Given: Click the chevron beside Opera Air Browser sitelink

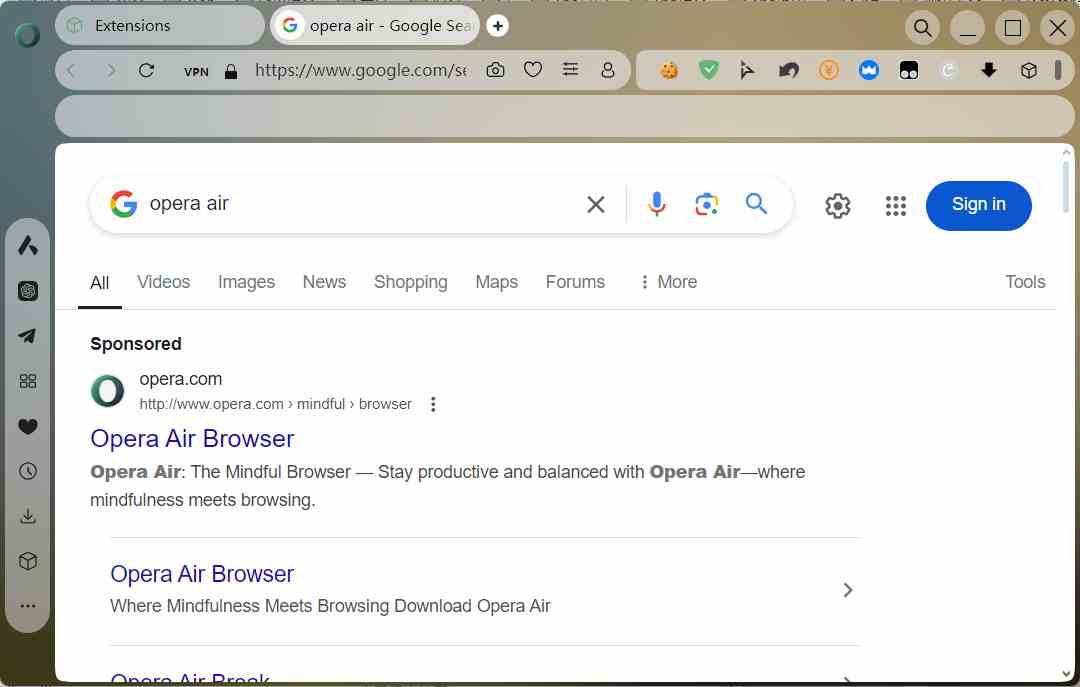Looking at the screenshot, I should [x=847, y=590].
